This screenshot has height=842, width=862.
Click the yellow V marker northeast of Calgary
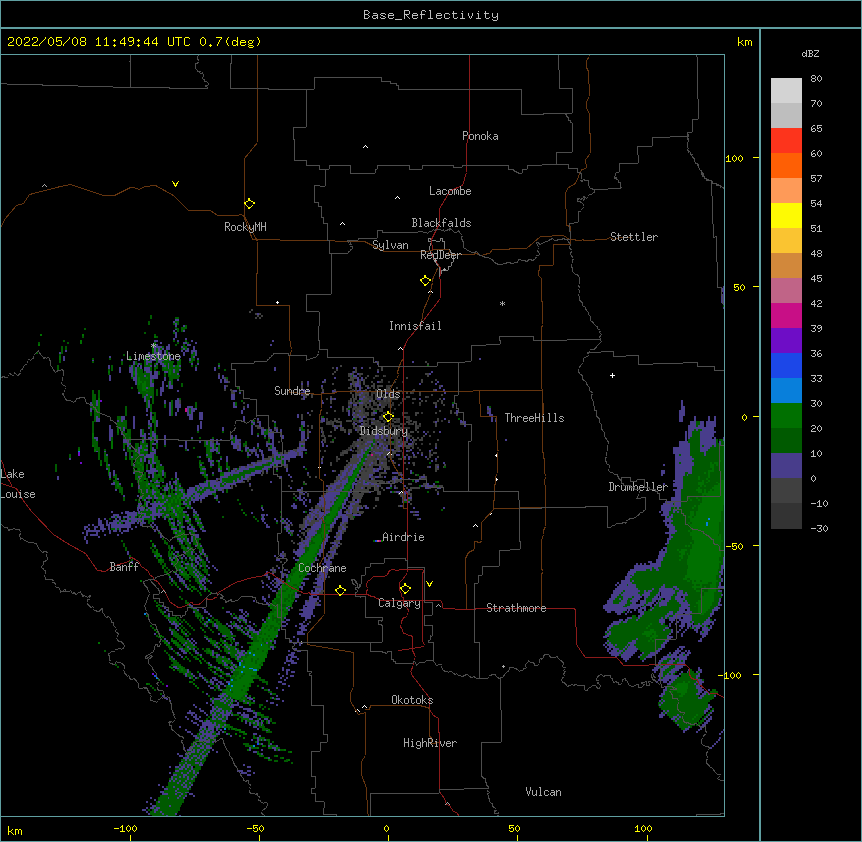pos(429,584)
